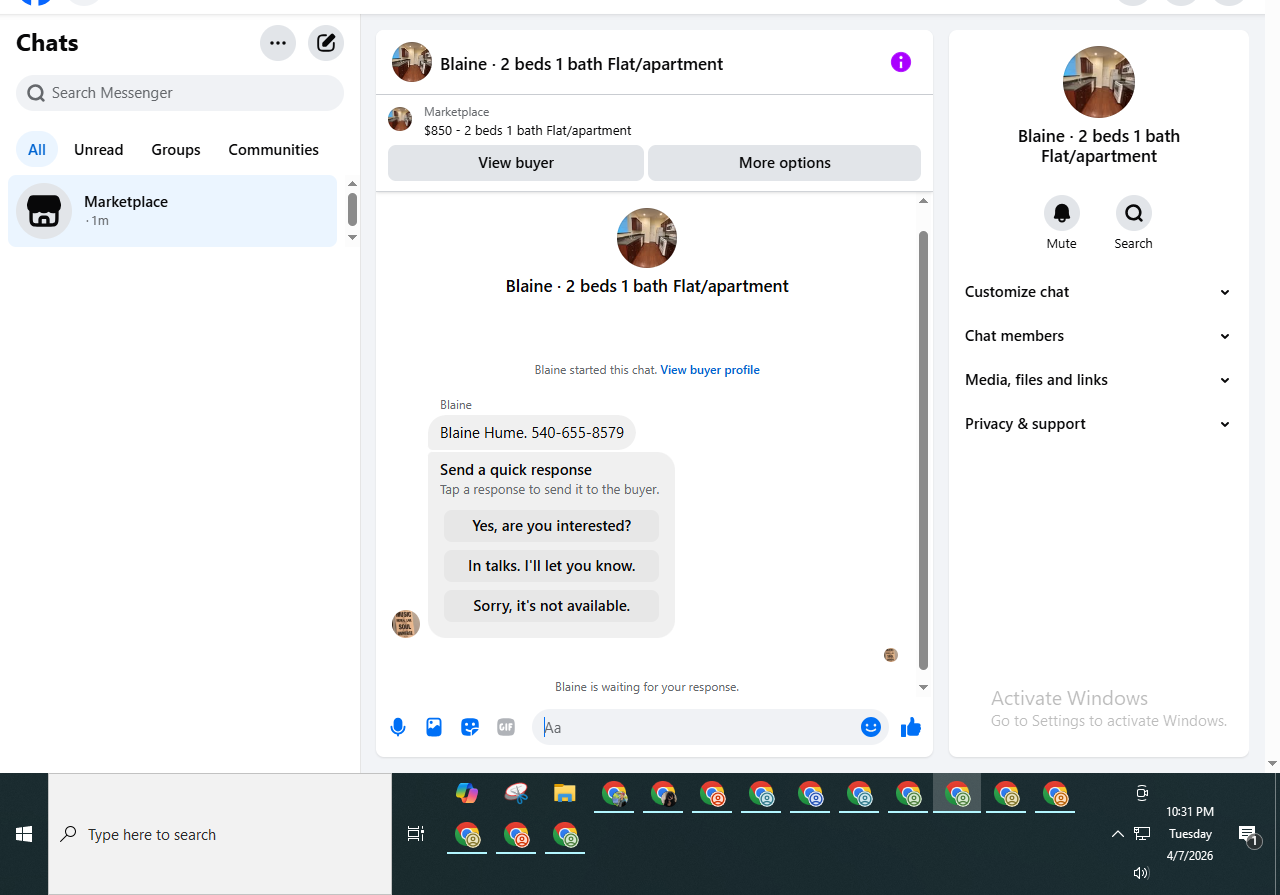Click the chat list scrollbar thumb
Image resolution: width=1280 pixels, height=895 pixels.
tap(352, 210)
